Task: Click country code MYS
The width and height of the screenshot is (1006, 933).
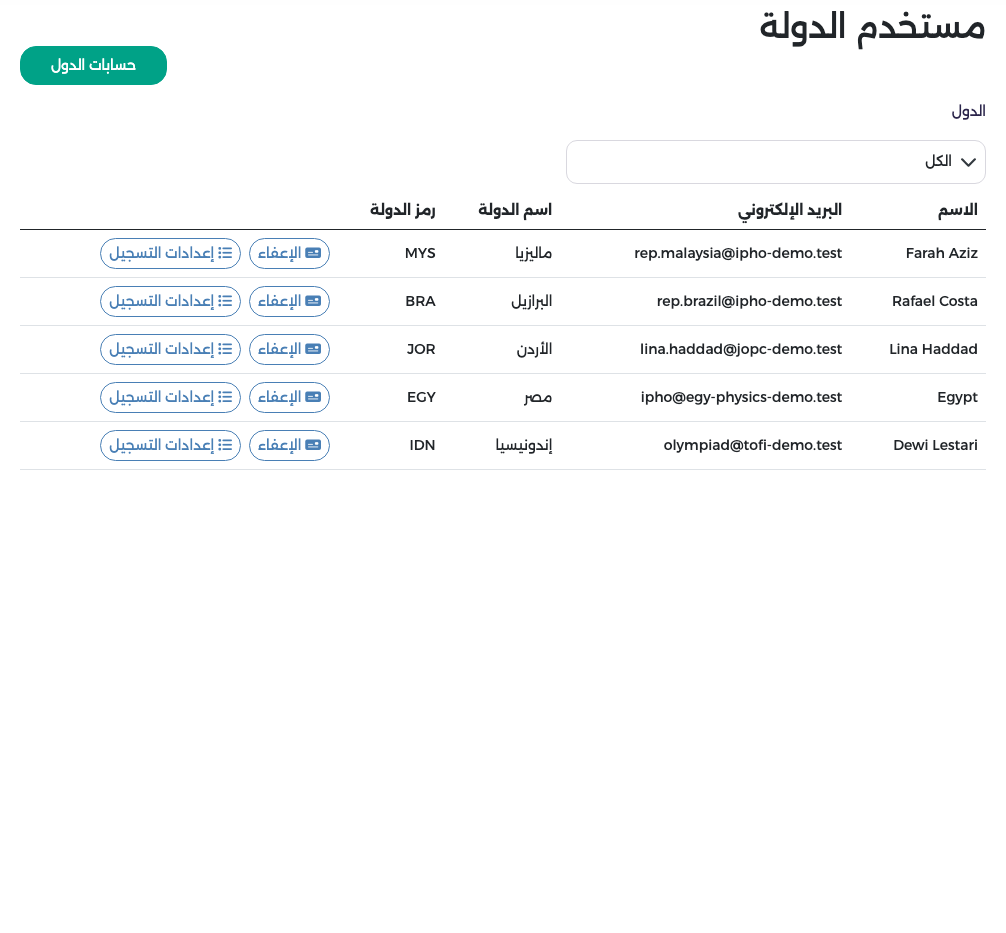Action: click(420, 253)
